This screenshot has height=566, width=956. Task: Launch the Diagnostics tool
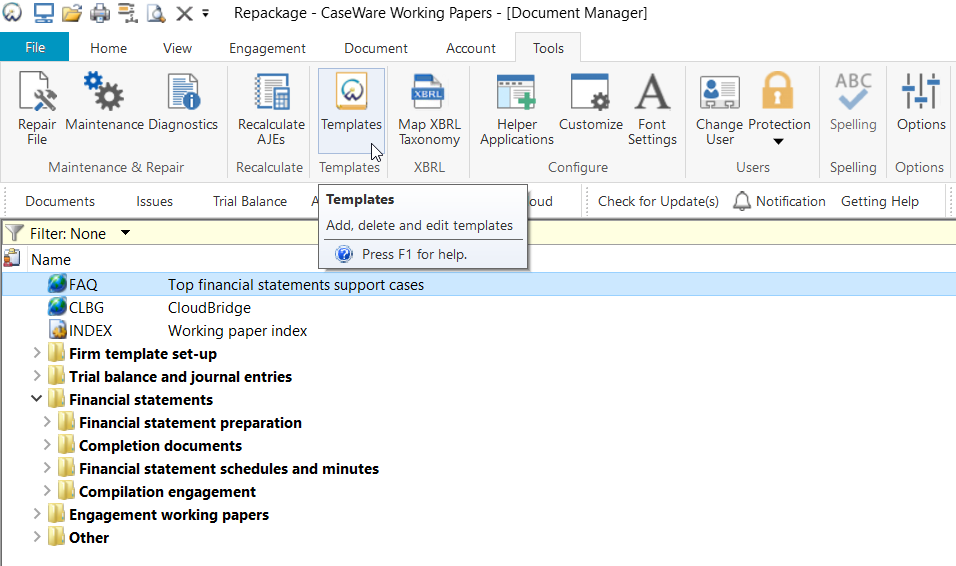[x=184, y=91]
